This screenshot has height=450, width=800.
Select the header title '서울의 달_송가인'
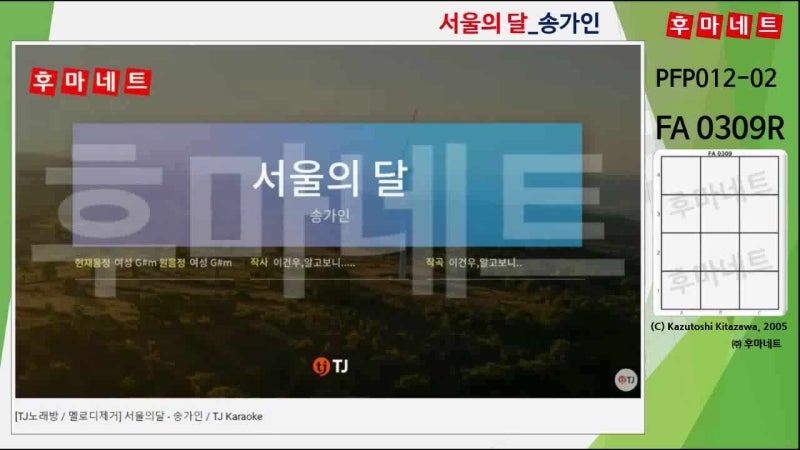[519, 23]
